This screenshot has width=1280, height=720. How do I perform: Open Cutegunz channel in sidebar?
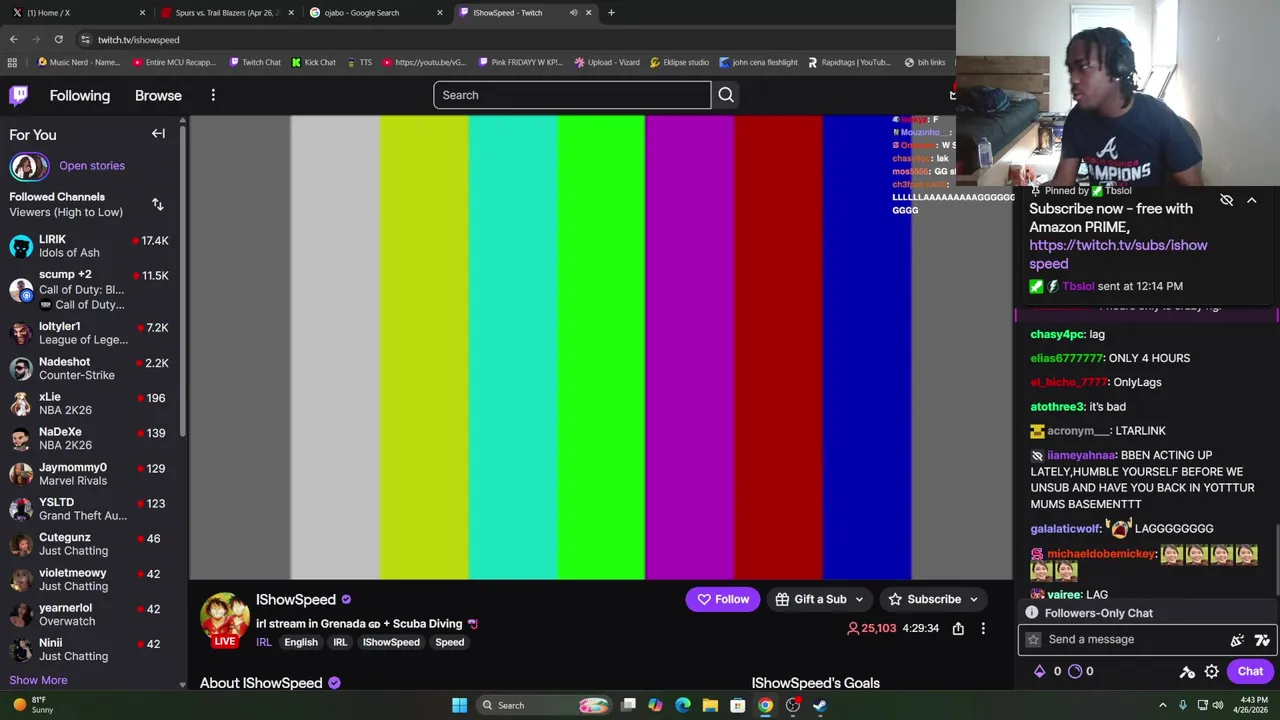(90, 544)
